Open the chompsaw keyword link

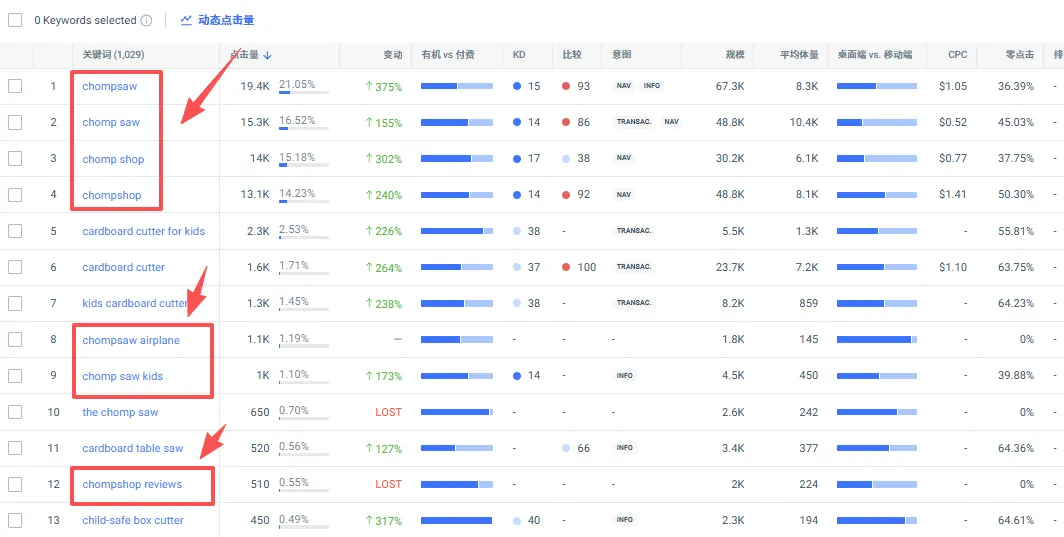tap(109, 86)
